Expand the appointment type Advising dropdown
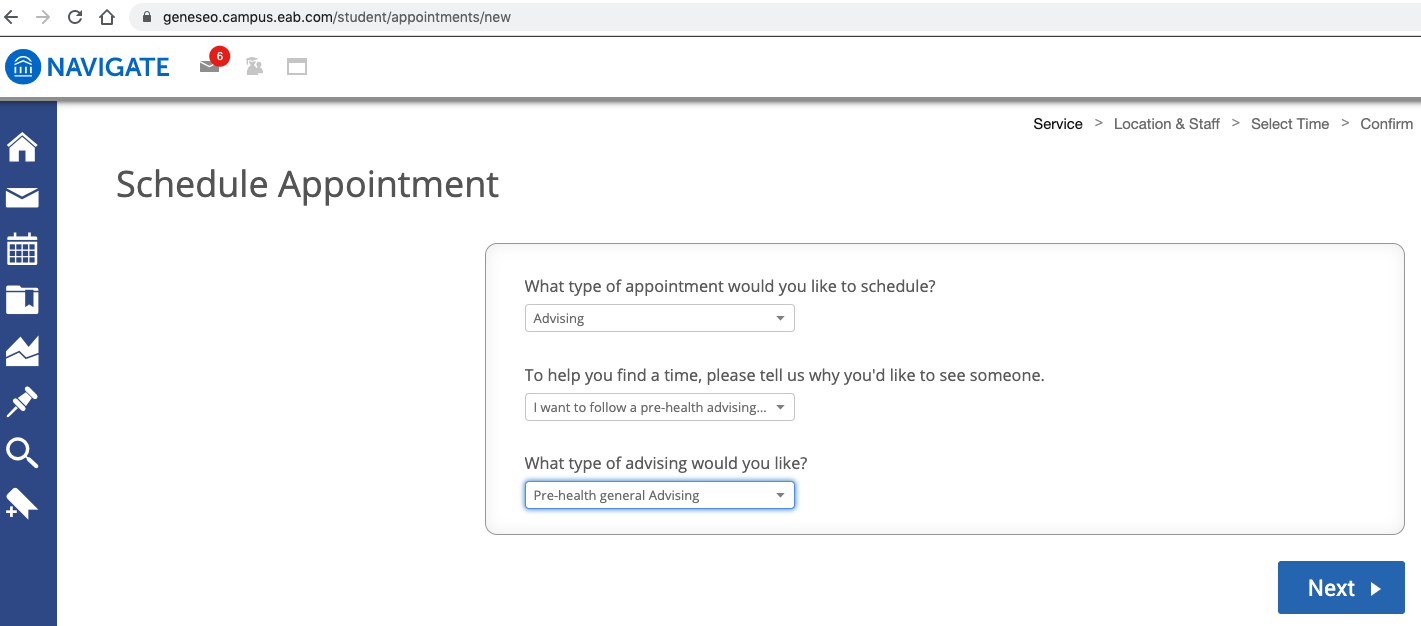1421x626 pixels. 659,319
